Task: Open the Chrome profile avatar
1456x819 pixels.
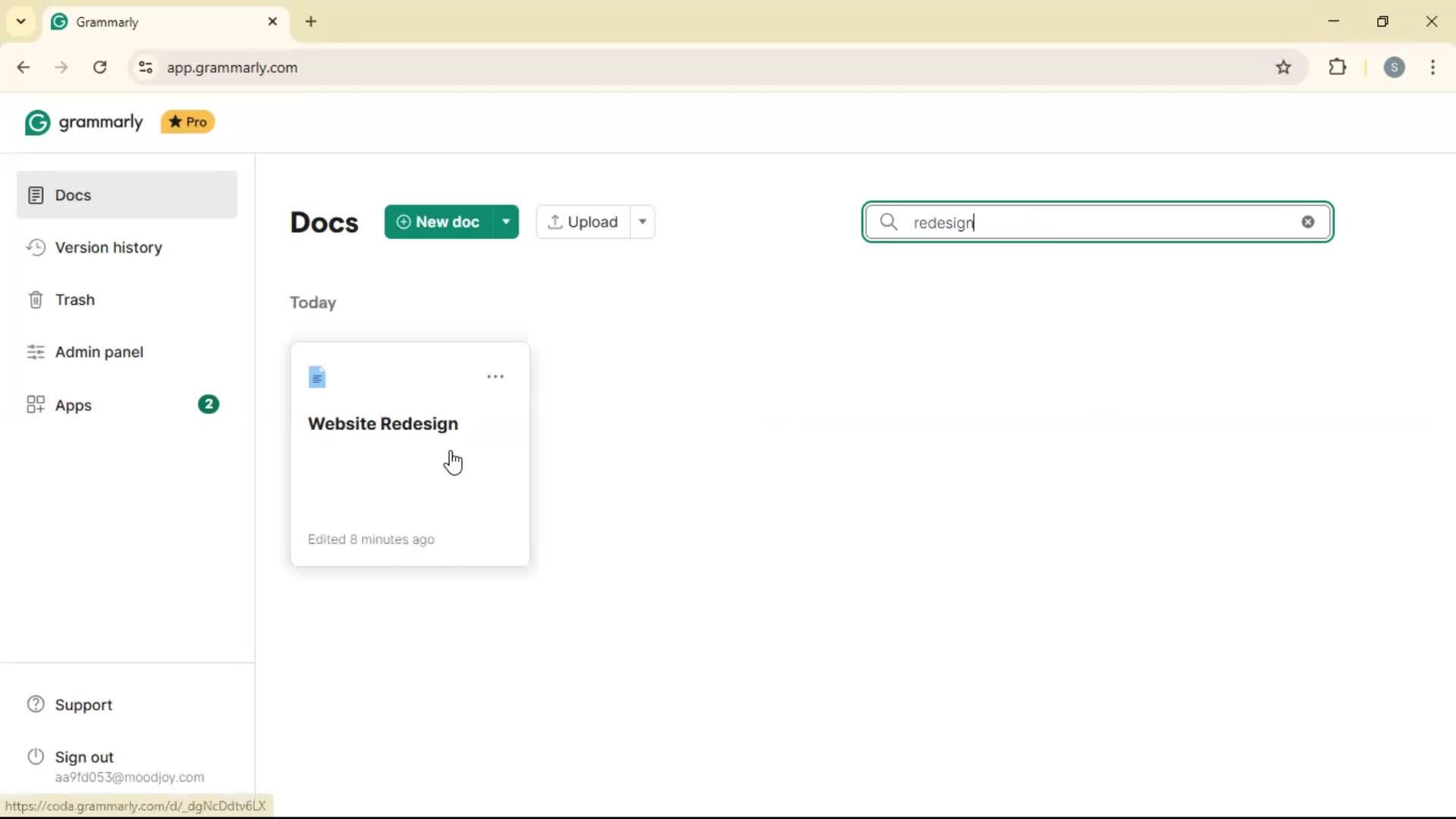Action: (1394, 67)
